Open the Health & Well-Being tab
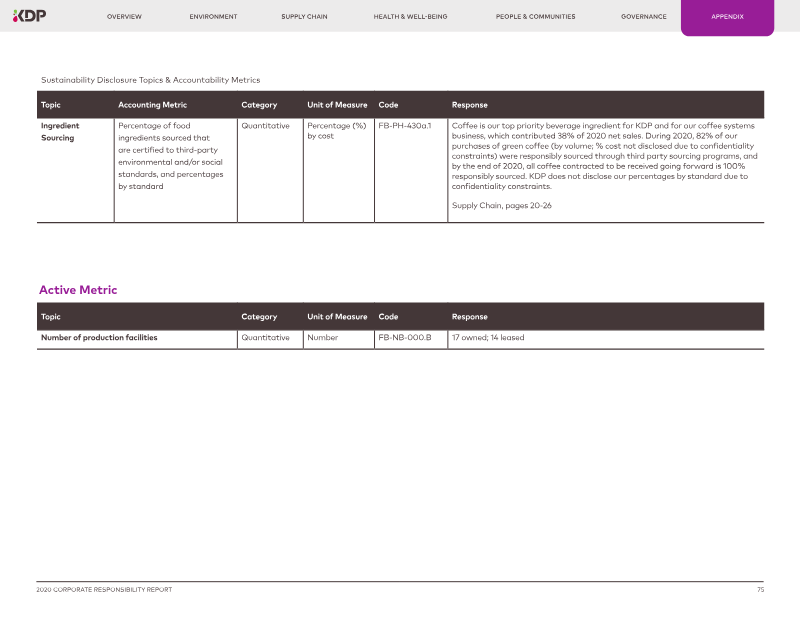Viewport: 800px width, 618px height. click(410, 17)
